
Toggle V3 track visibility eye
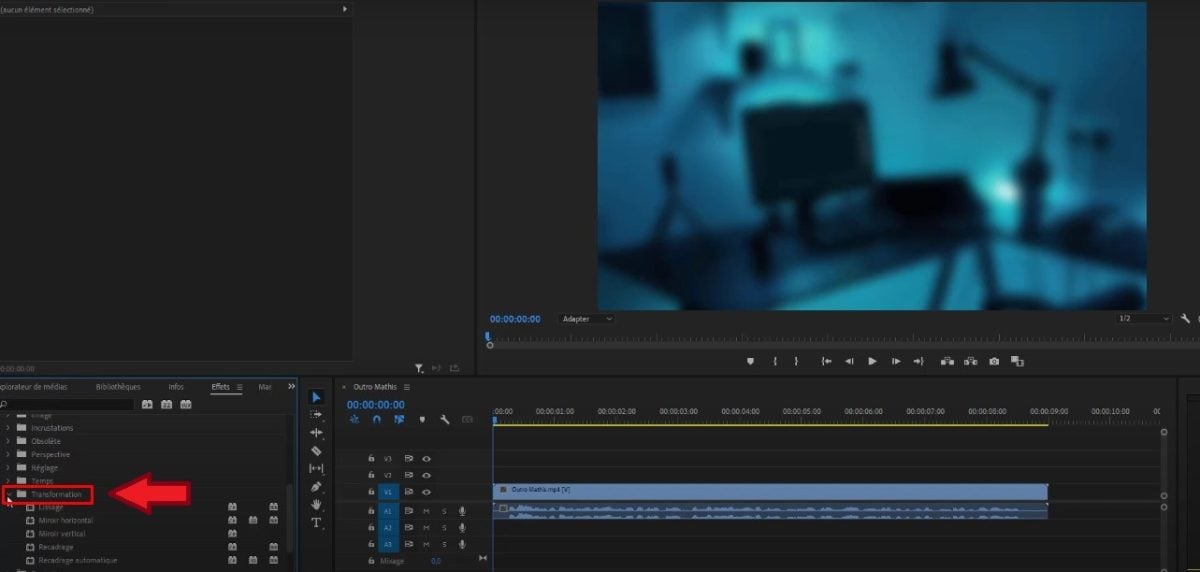click(426, 458)
